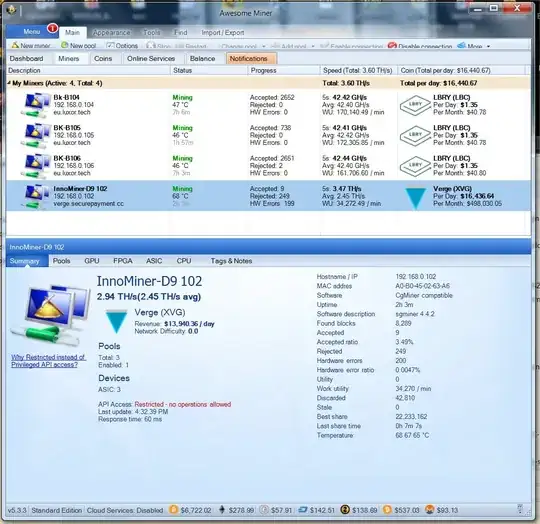
Task: Click the LBRY coin icon for BK-B106
Action: (x=416, y=166)
